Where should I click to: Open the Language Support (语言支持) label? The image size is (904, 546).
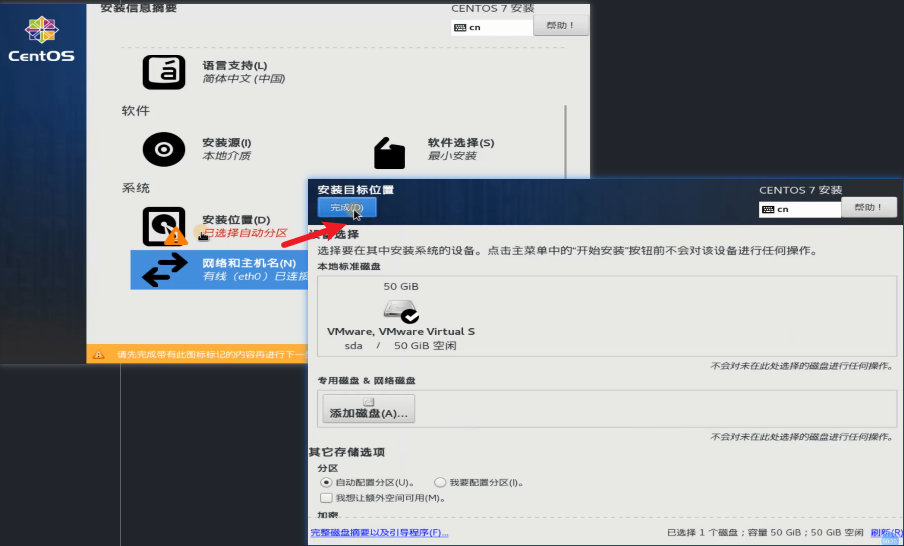coord(235,65)
